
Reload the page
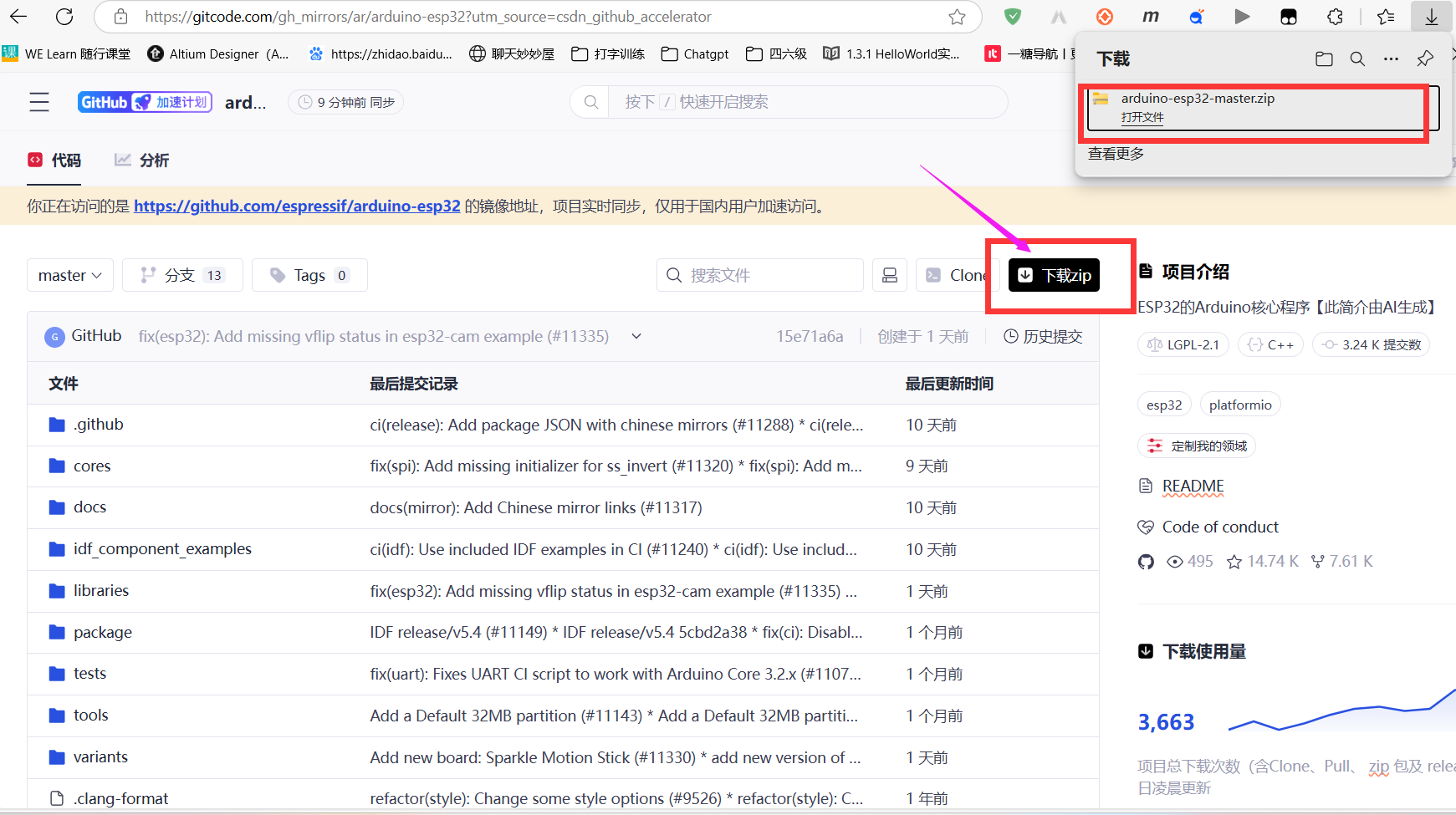(64, 16)
